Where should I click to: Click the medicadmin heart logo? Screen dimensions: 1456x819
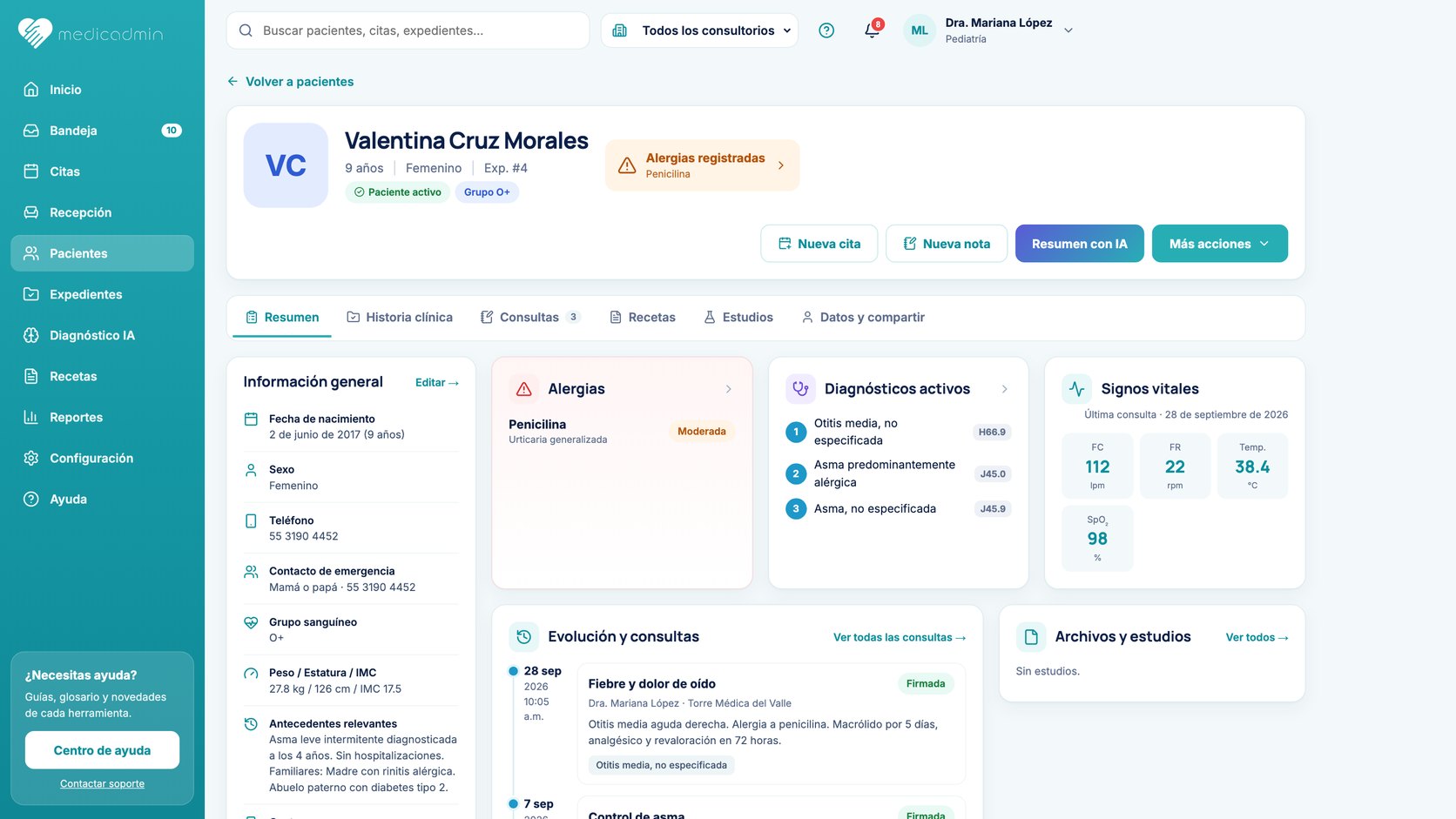click(35, 33)
